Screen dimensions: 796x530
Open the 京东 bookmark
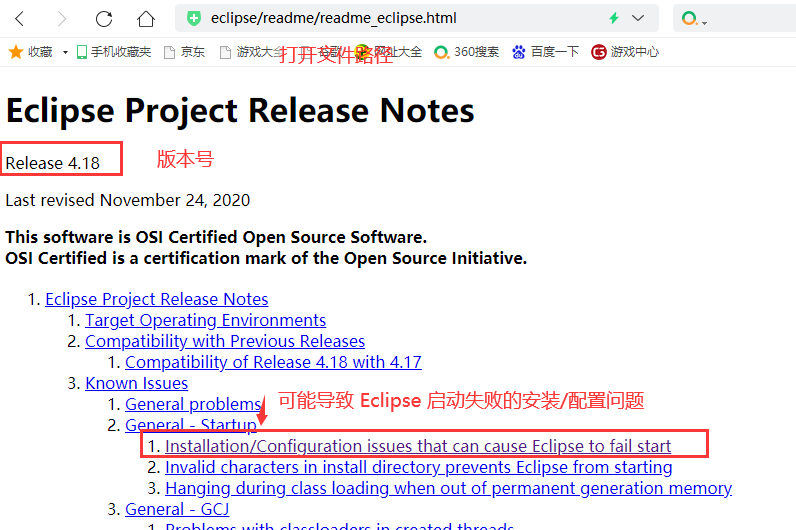[x=185, y=52]
